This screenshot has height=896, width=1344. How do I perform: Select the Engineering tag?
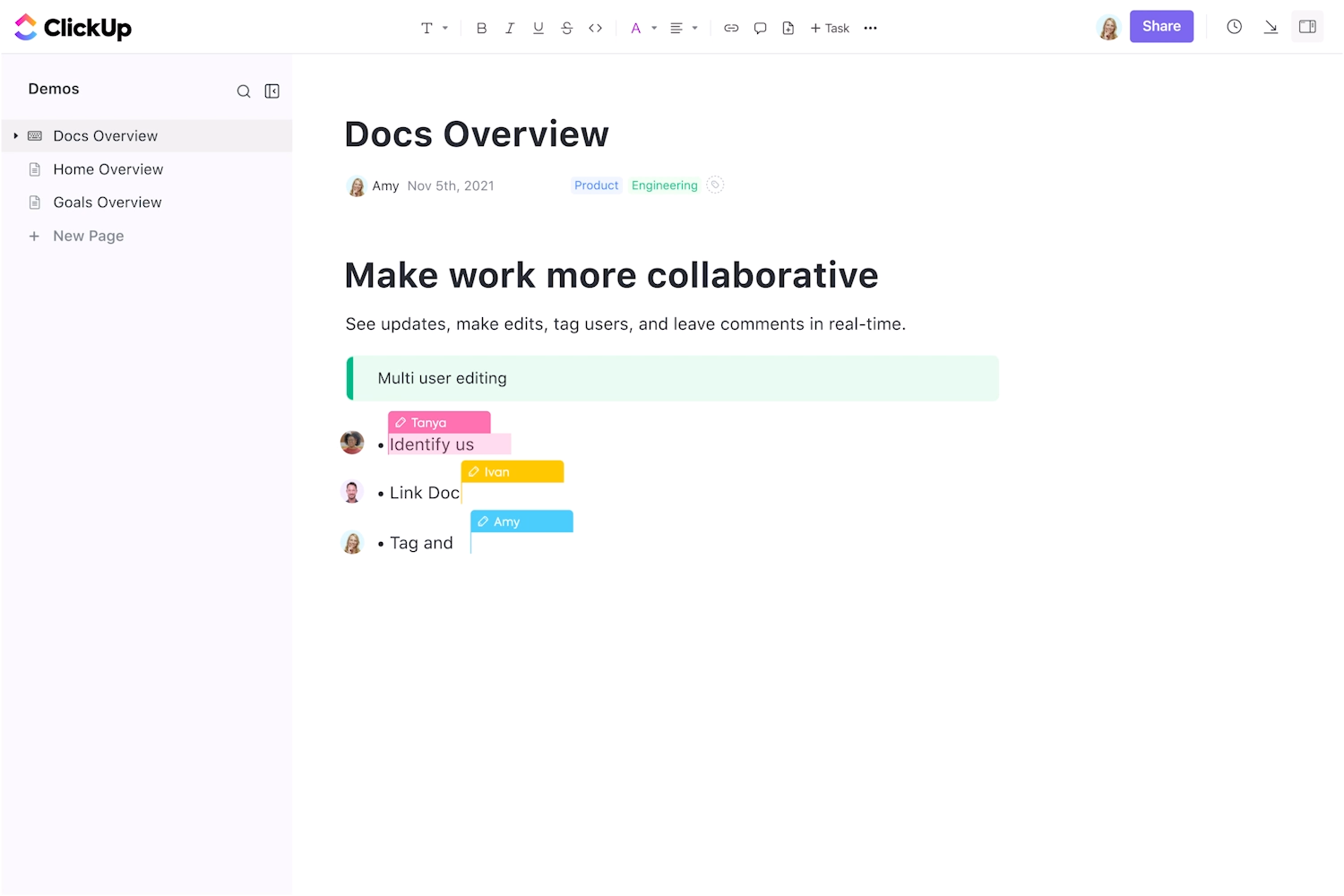click(664, 185)
